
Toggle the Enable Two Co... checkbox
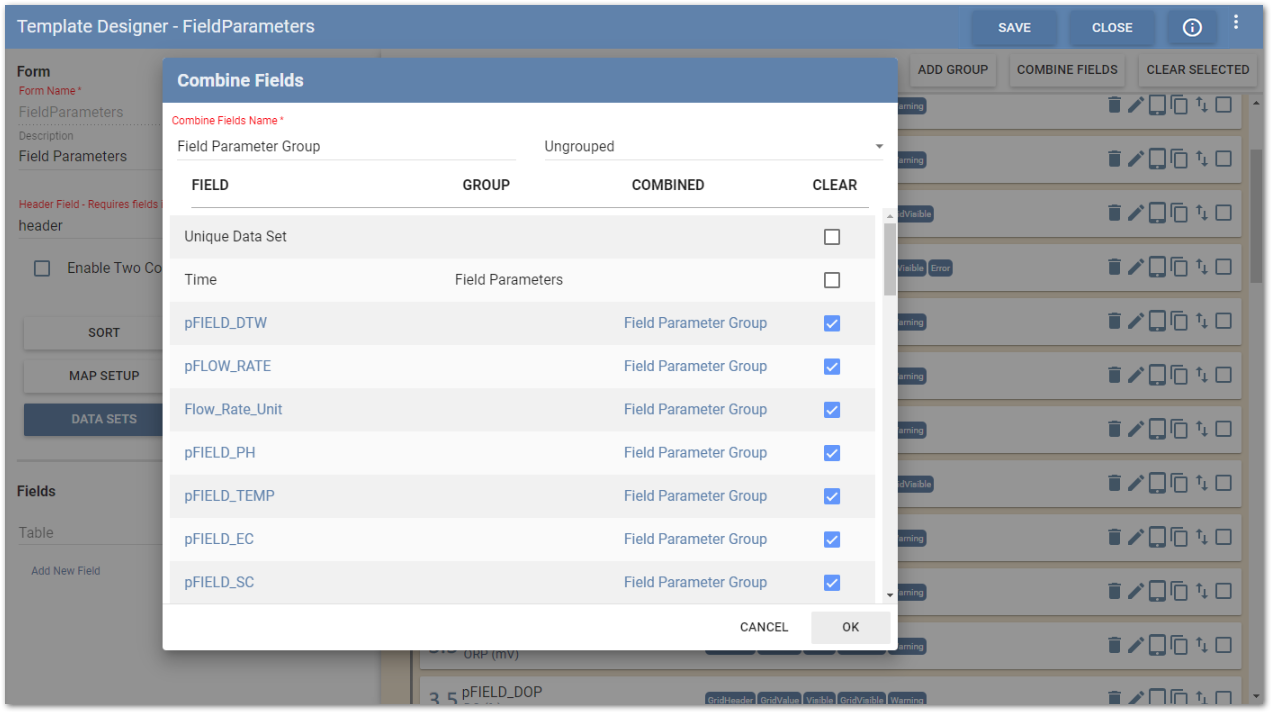42,268
